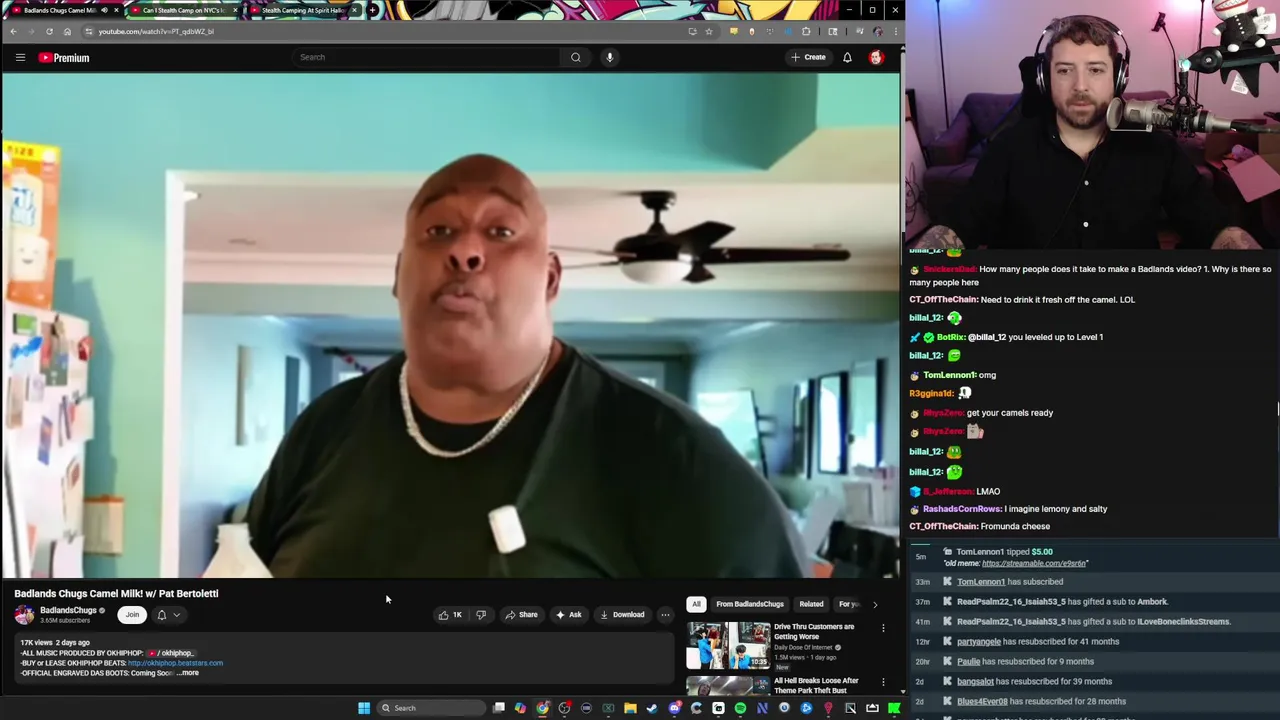
Task: Switch to Can I Stealth Camp tab
Action: tap(185, 10)
